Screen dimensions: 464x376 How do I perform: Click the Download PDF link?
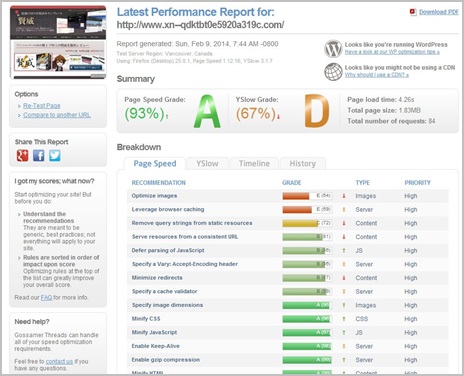439,12
